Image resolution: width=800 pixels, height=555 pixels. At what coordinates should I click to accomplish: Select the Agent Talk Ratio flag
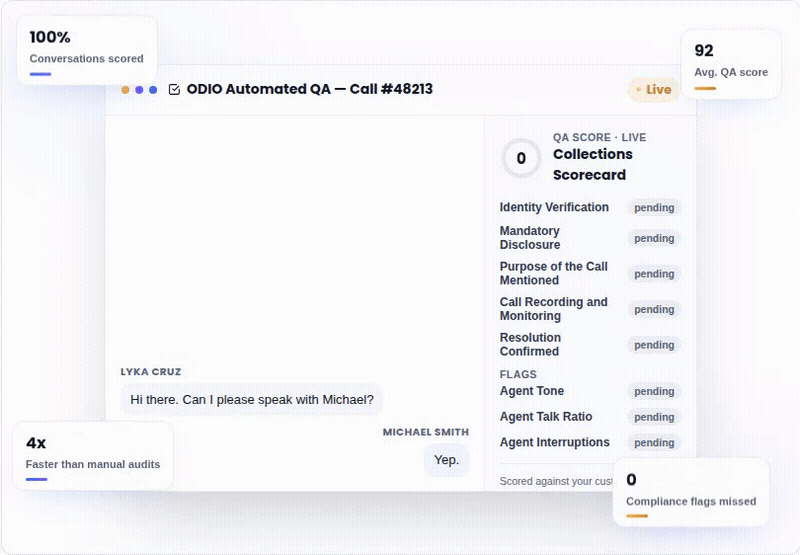[x=546, y=417]
